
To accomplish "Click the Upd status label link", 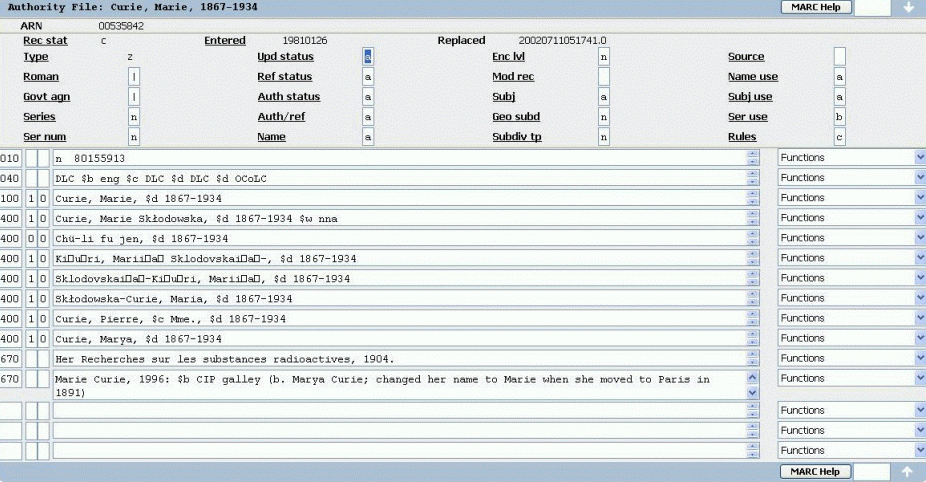I will point(284,57).
